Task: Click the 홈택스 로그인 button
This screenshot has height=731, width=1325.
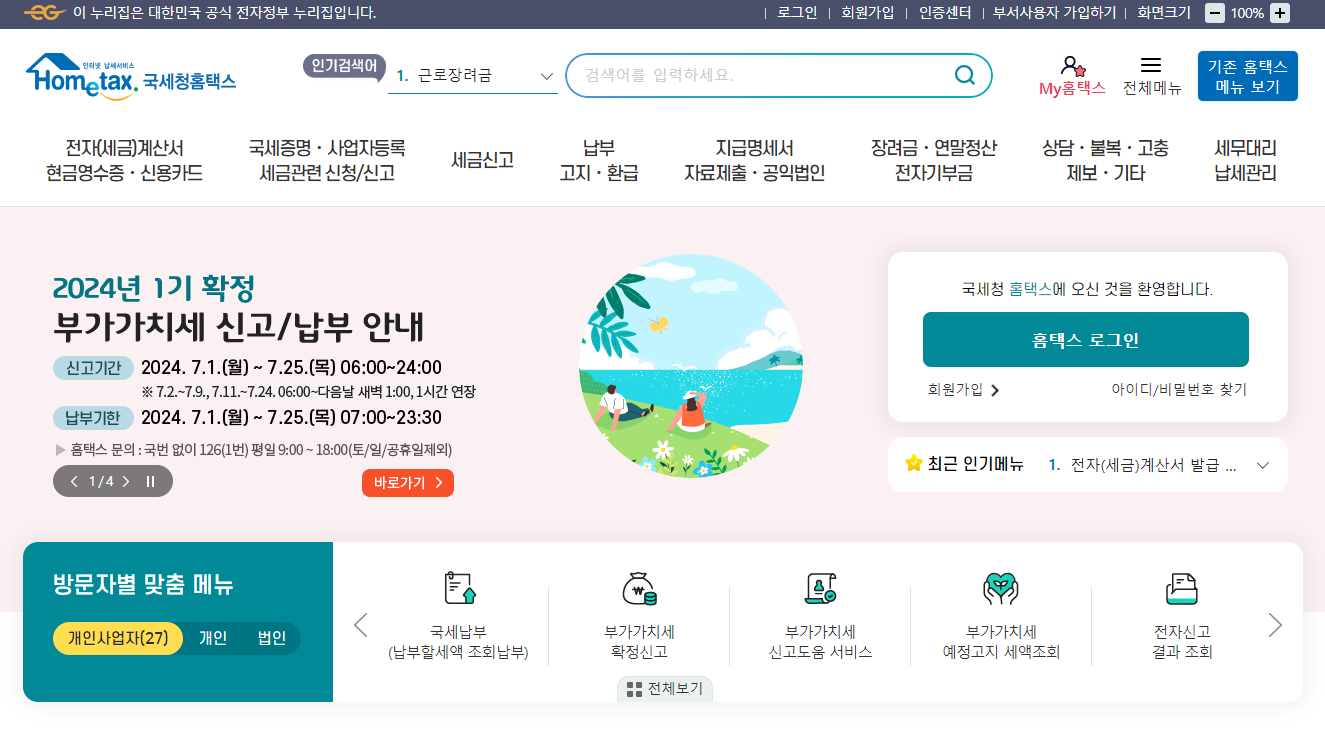Action: click(x=1085, y=339)
